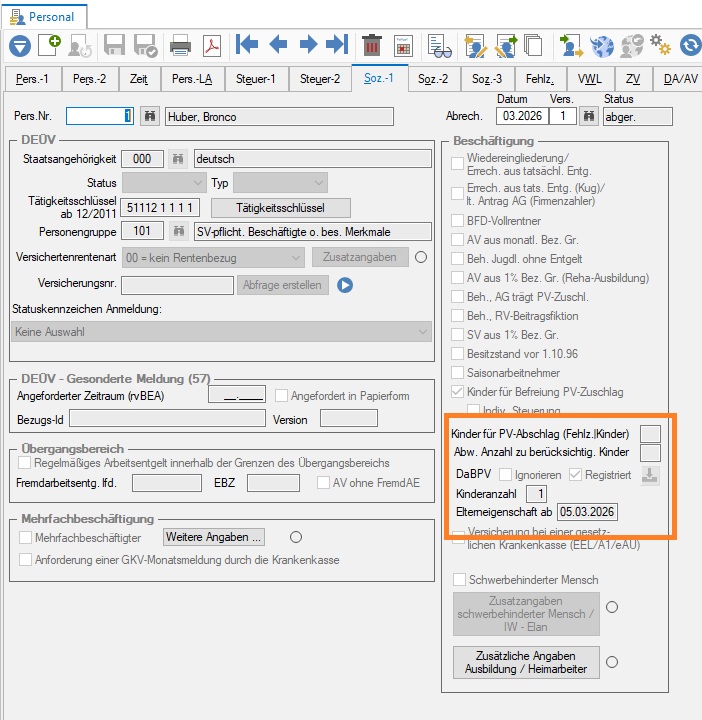The width and height of the screenshot is (702, 720).
Task: Click the save diskette icon
Action: [114, 45]
